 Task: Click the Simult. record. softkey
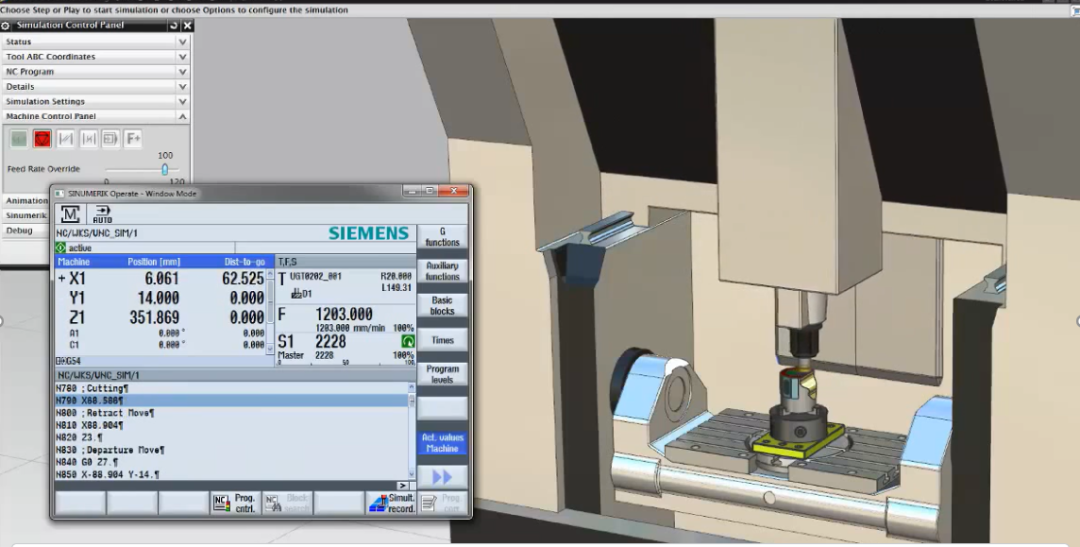(391, 504)
